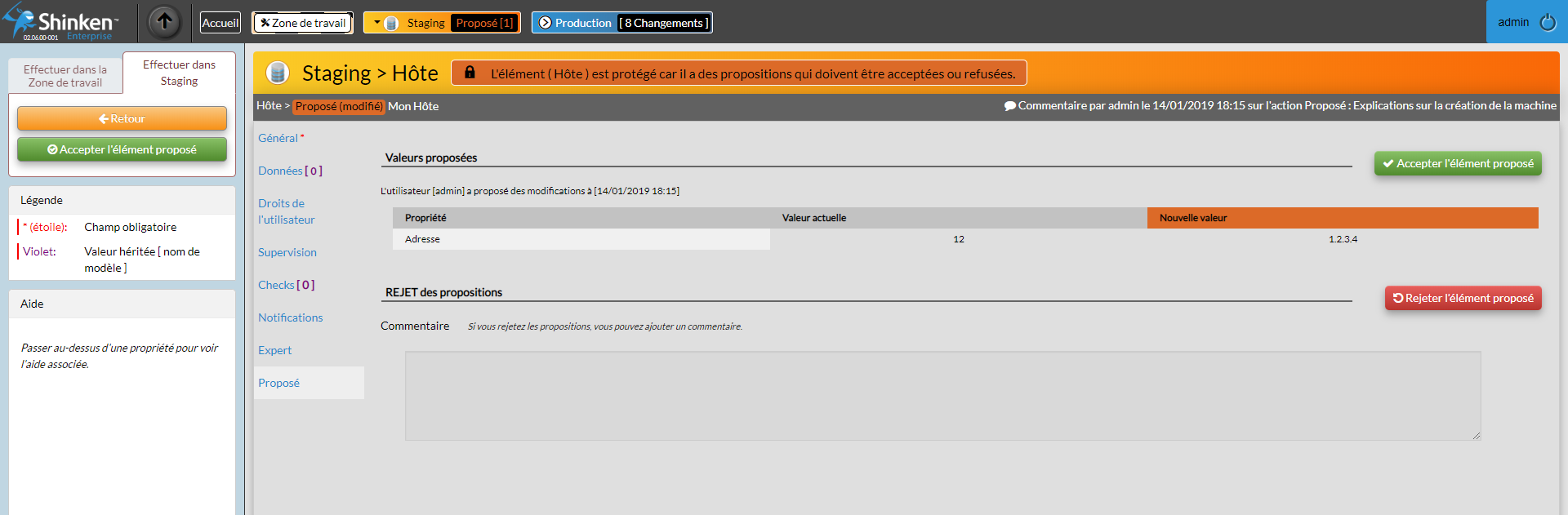Click the Légende panel header
The image size is (1568, 515).
(x=122, y=200)
